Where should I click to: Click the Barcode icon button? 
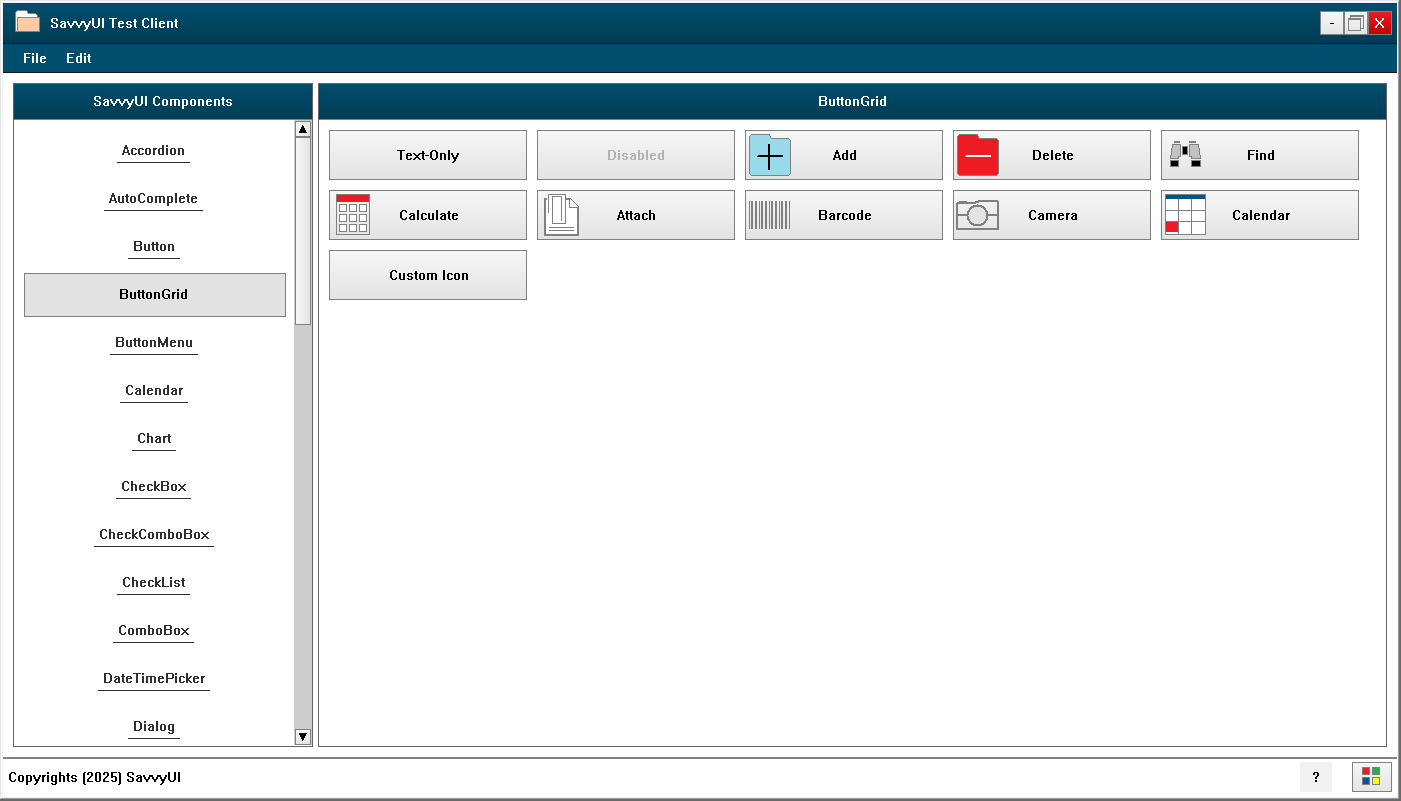tap(843, 215)
